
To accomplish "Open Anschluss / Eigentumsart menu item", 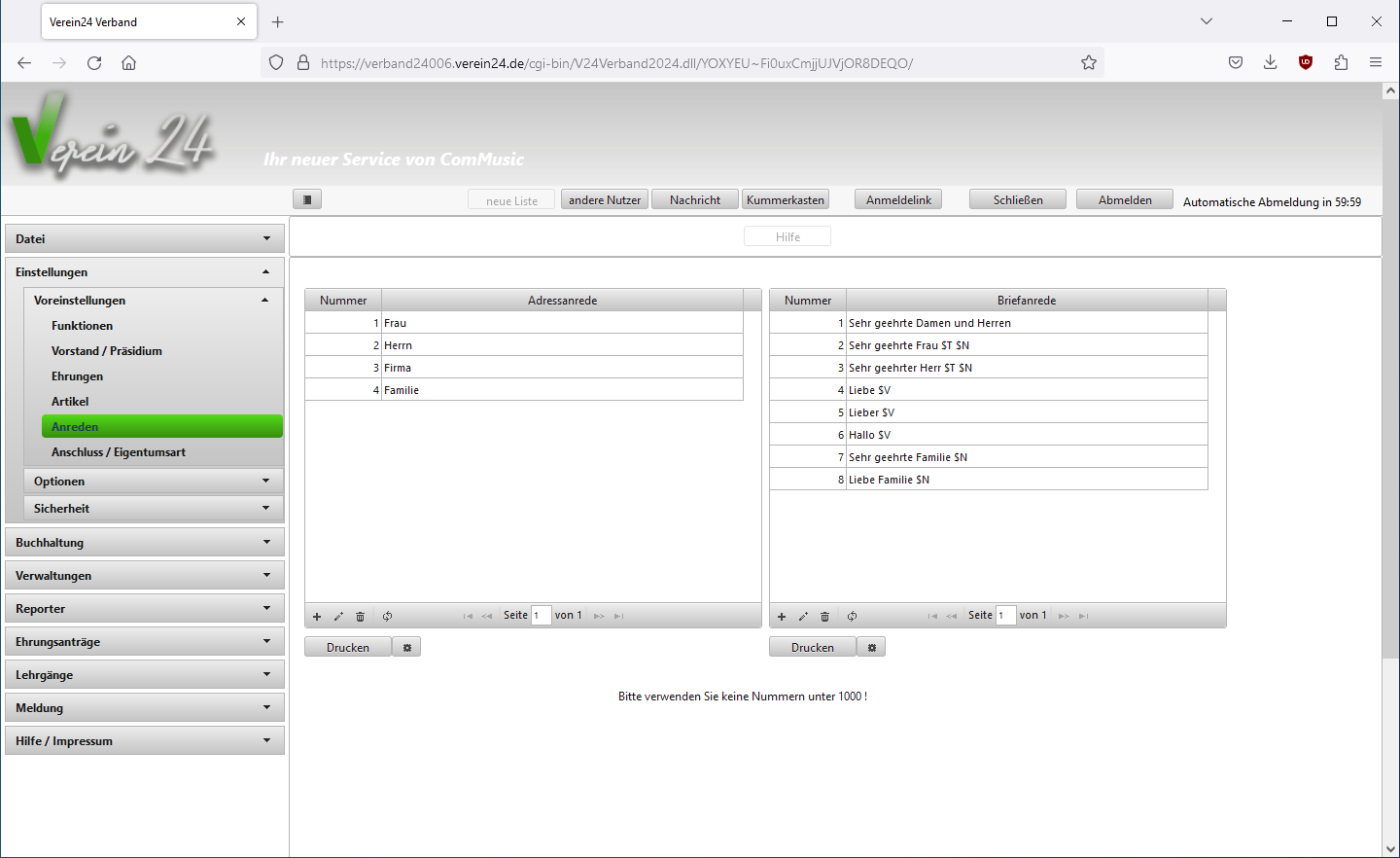I will click(x=119, y=452).
